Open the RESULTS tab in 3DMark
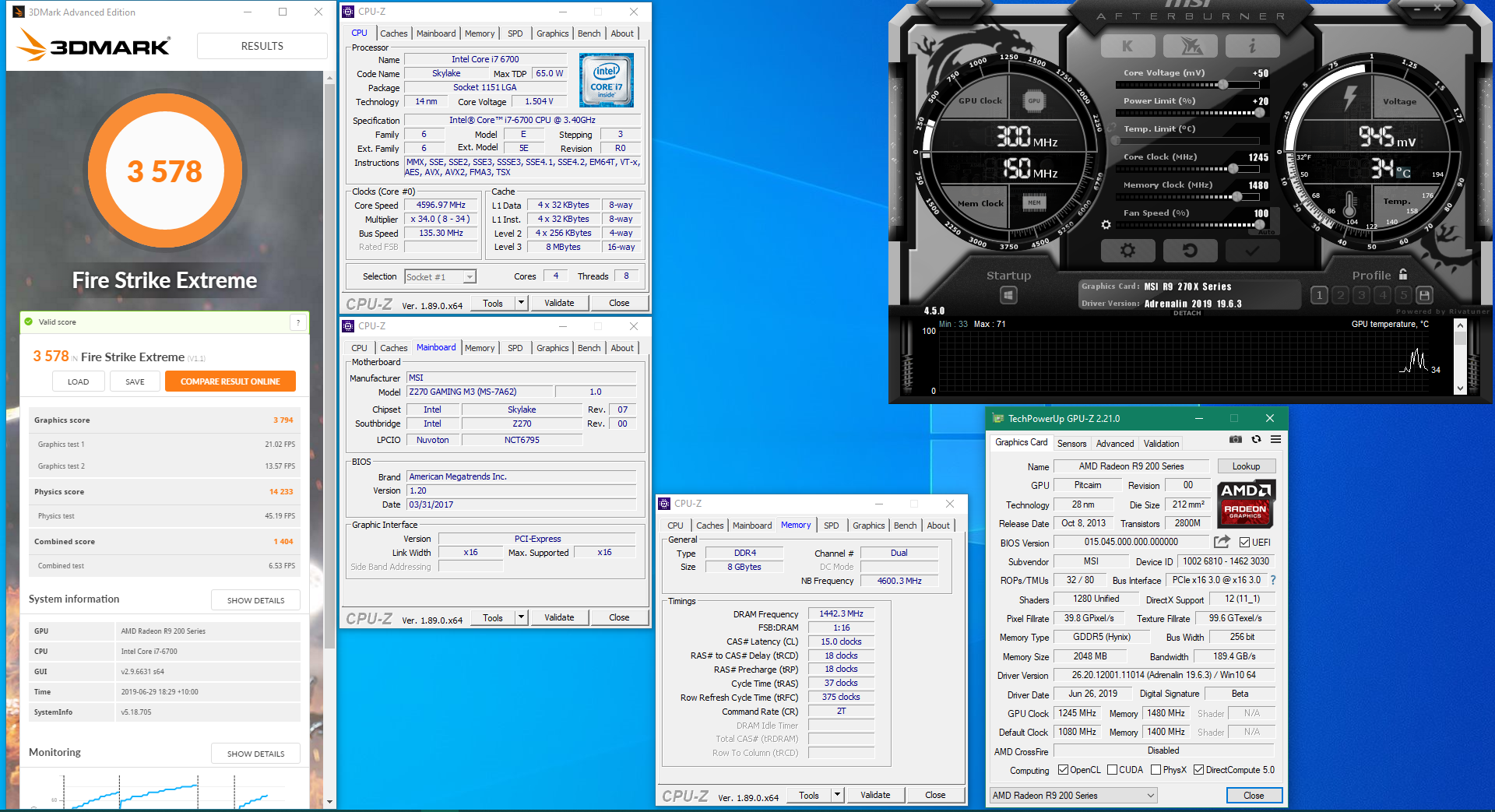The width and height of the screenshot is (1495, 812). click(262, 46)
